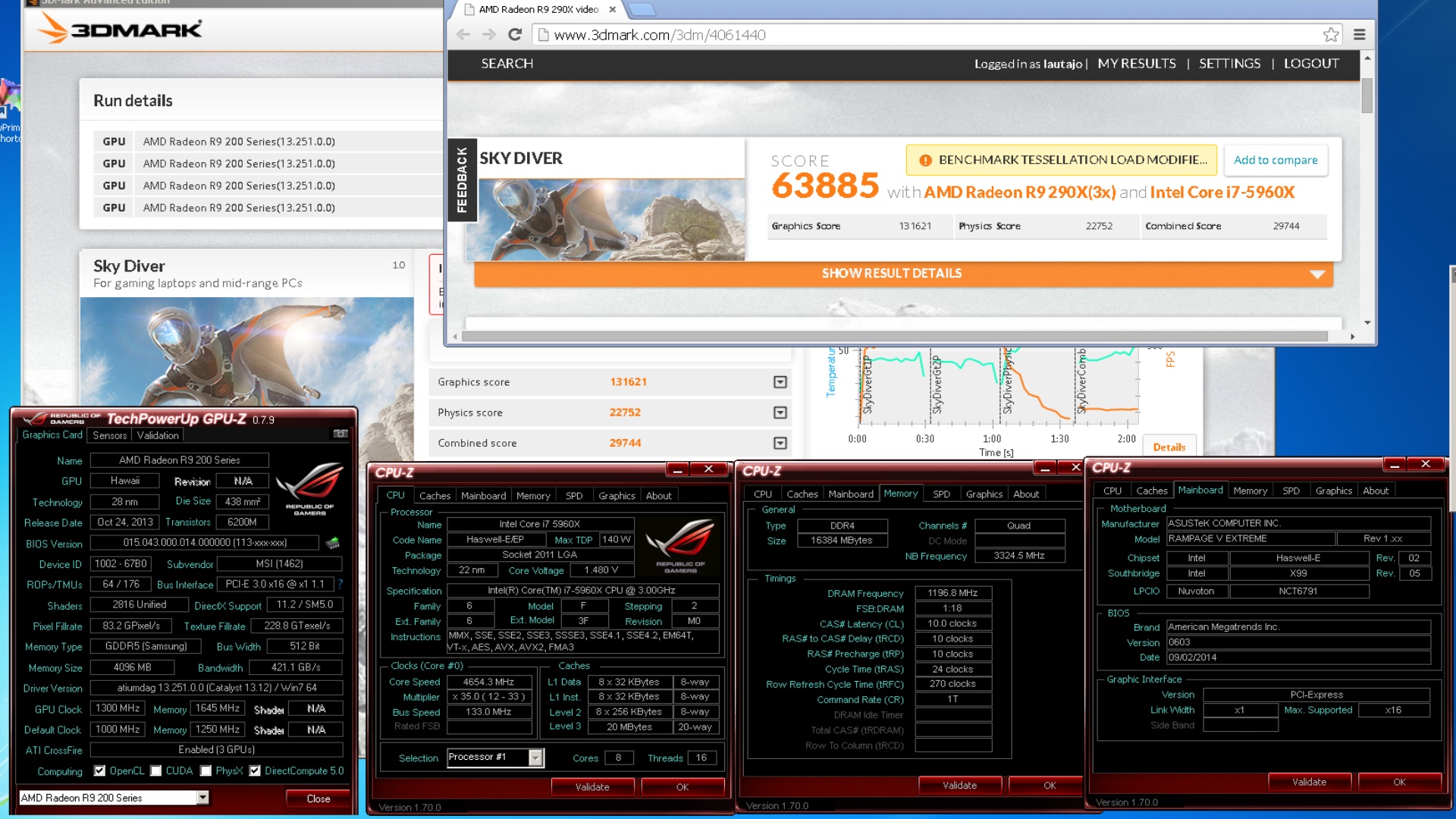Viewport: 1456px width, 819px height.
Task: Open the Processor #1 selection dropdown in CPU-Z
Action: pyautogui.click(x=536, y=758)
